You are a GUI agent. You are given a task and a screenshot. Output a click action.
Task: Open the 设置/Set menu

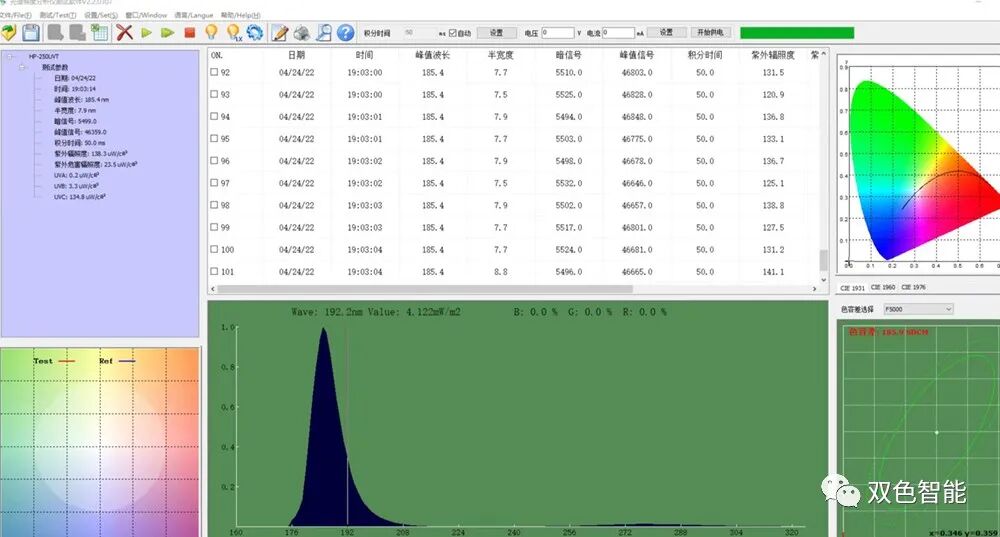(x=101, y=15)
